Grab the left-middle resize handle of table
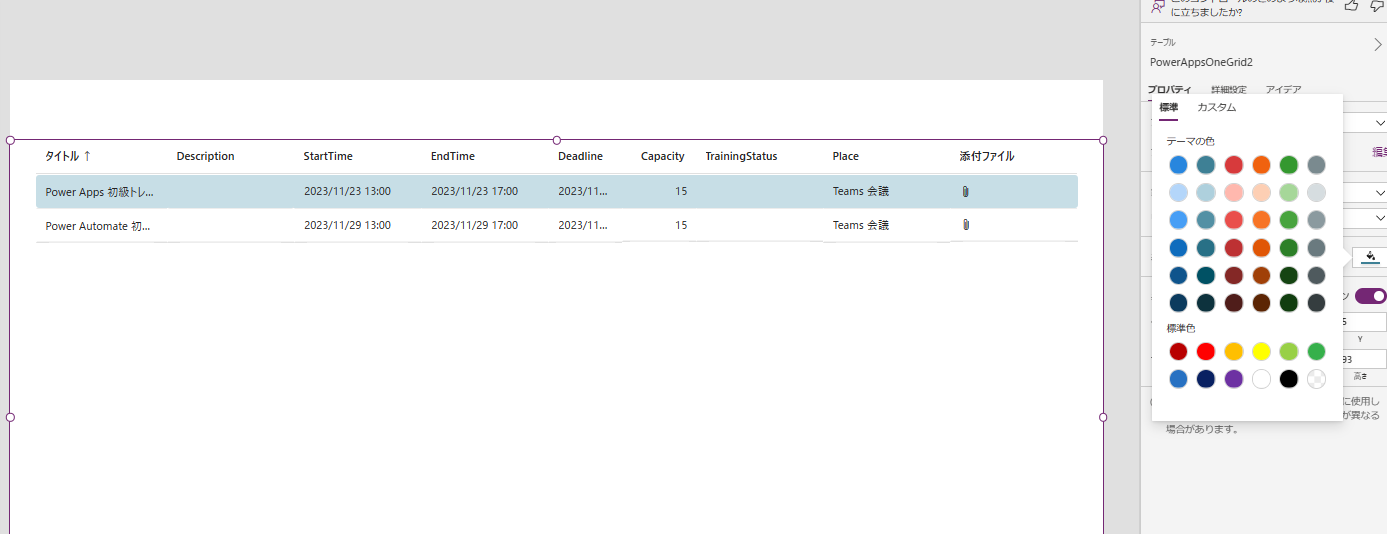Screen dimensions: 1387x534 click(x=10, y=417)
